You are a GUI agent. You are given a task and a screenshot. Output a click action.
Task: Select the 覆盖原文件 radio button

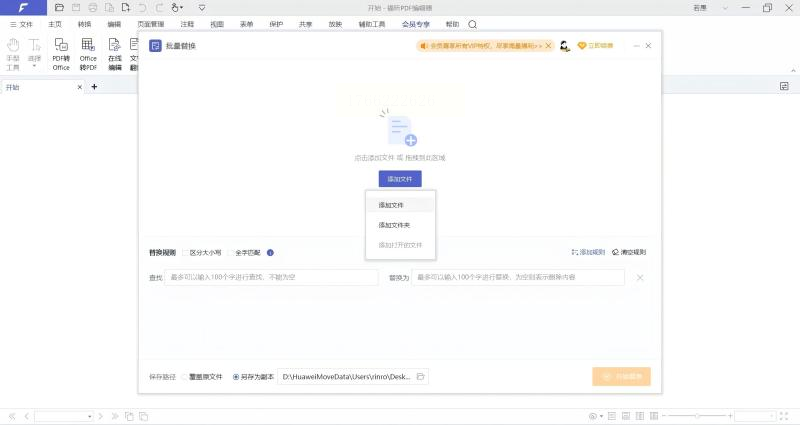(x=186, y=377)
